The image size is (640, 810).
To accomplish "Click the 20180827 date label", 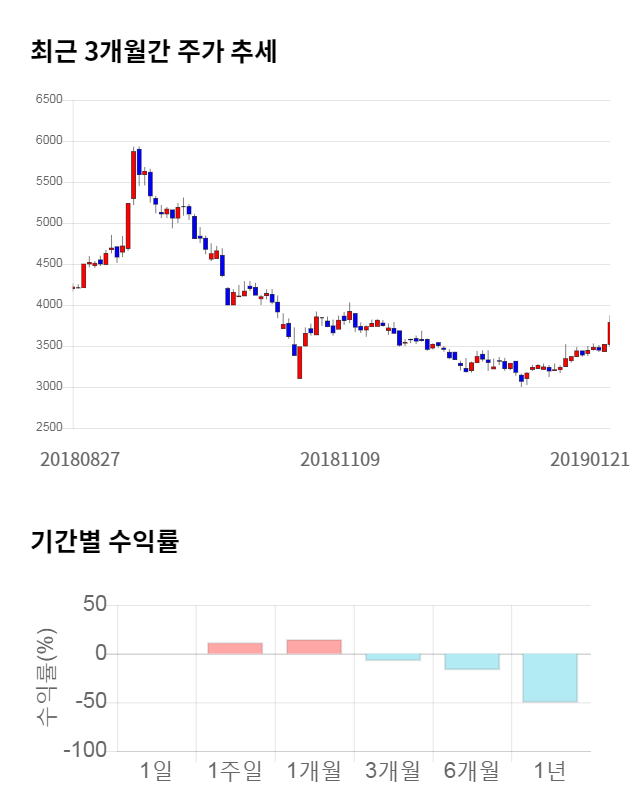I will click(80, 460).
